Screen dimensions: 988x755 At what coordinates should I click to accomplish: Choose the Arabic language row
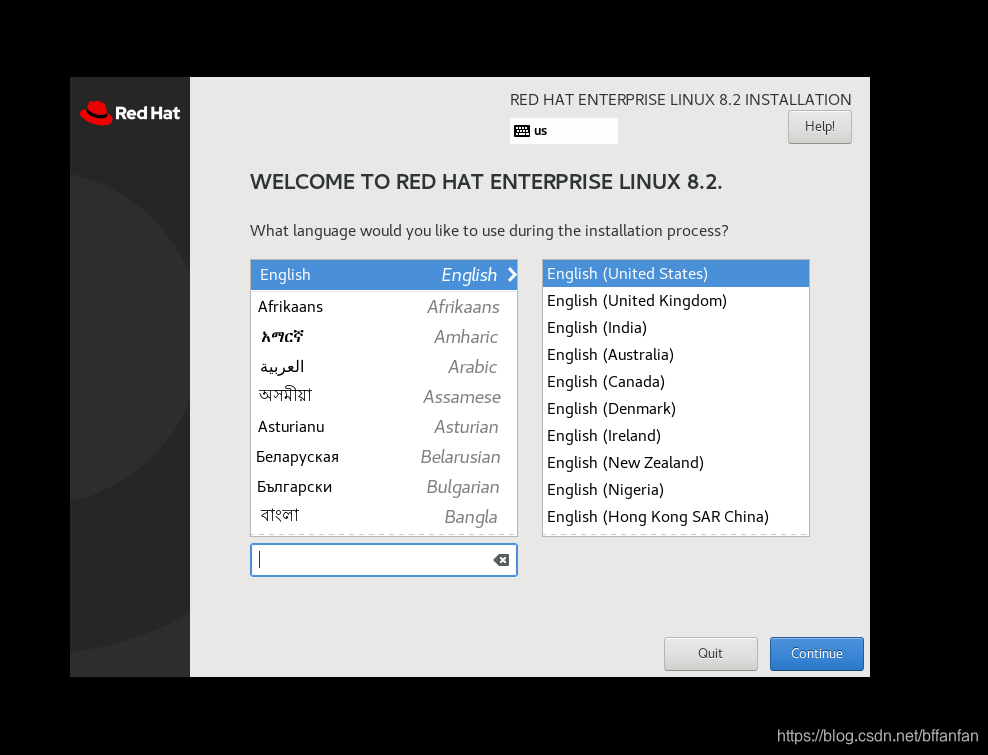coord(384,367)
